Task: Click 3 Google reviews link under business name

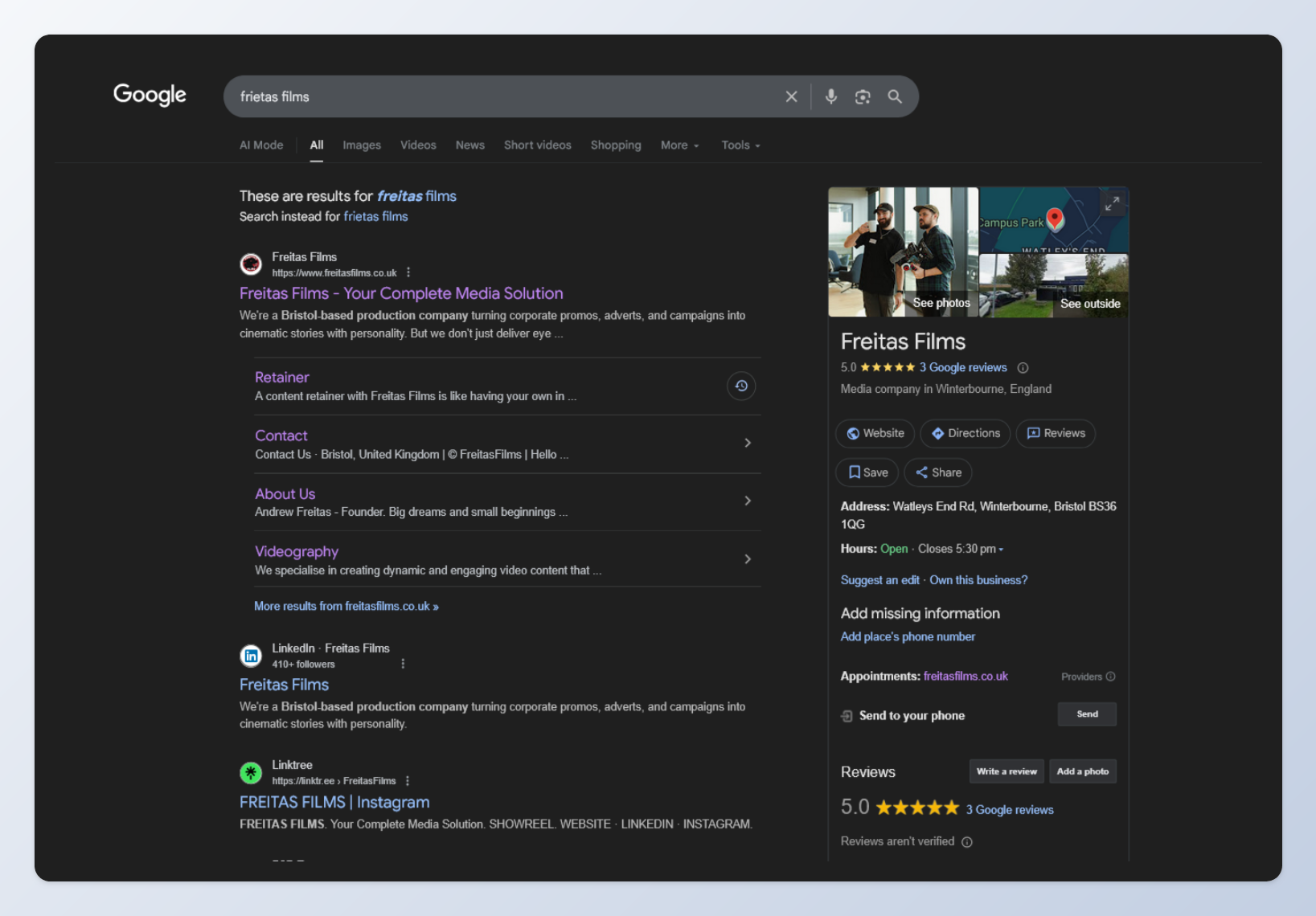Action: 963,368
